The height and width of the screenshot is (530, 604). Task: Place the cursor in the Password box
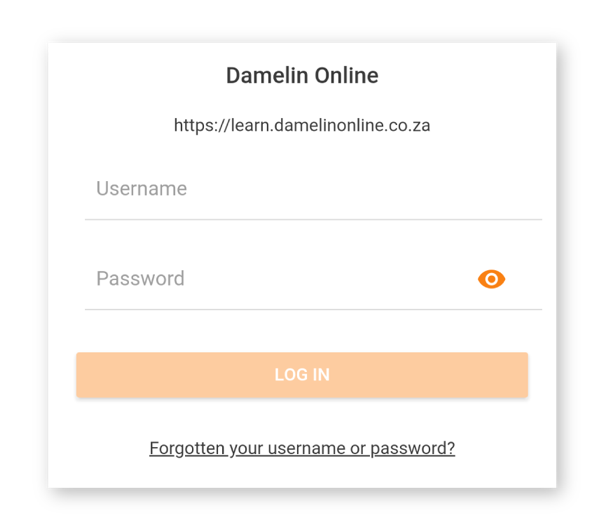pos(280,279)
